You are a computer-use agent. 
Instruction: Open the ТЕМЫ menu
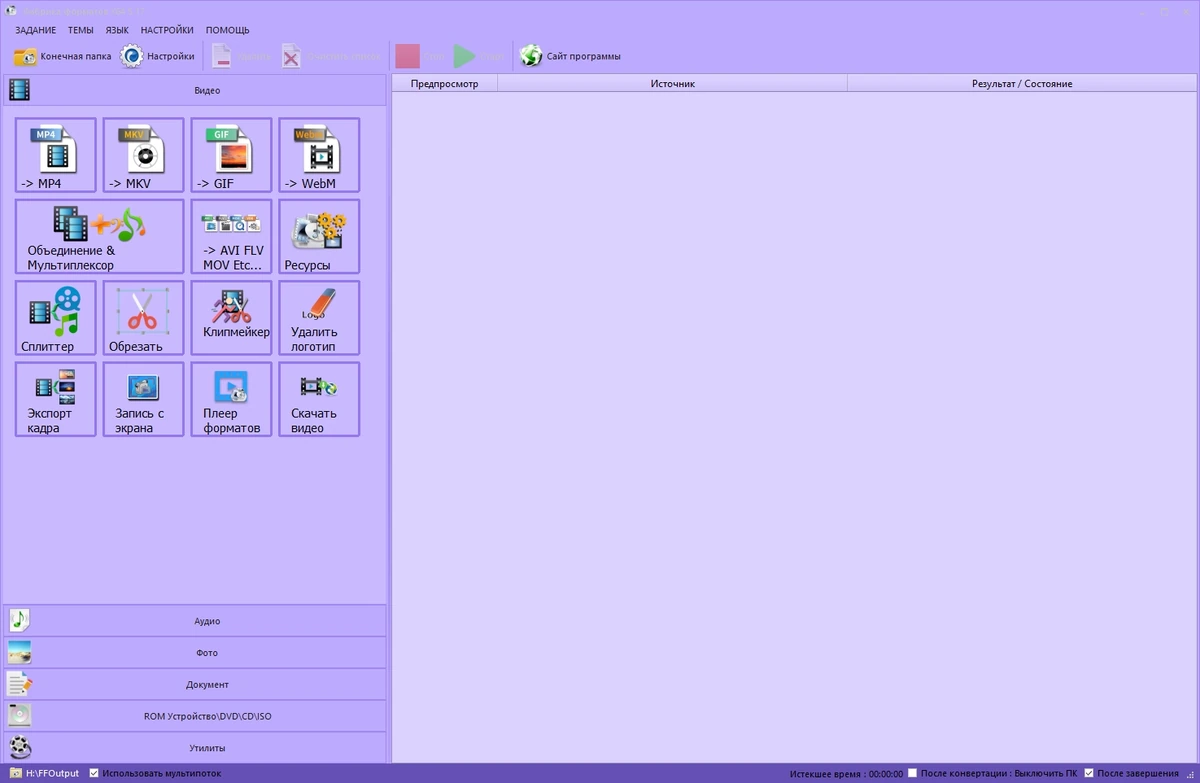81,30
